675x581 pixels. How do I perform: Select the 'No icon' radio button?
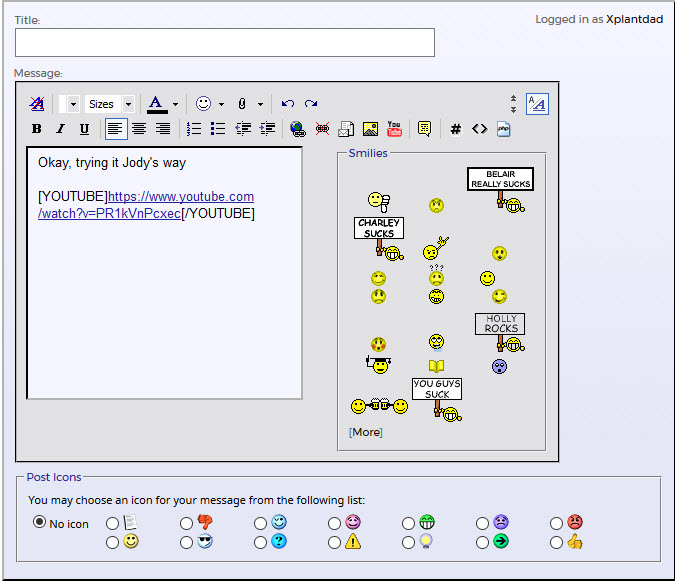pyautogui.click(x=40, y=522)
